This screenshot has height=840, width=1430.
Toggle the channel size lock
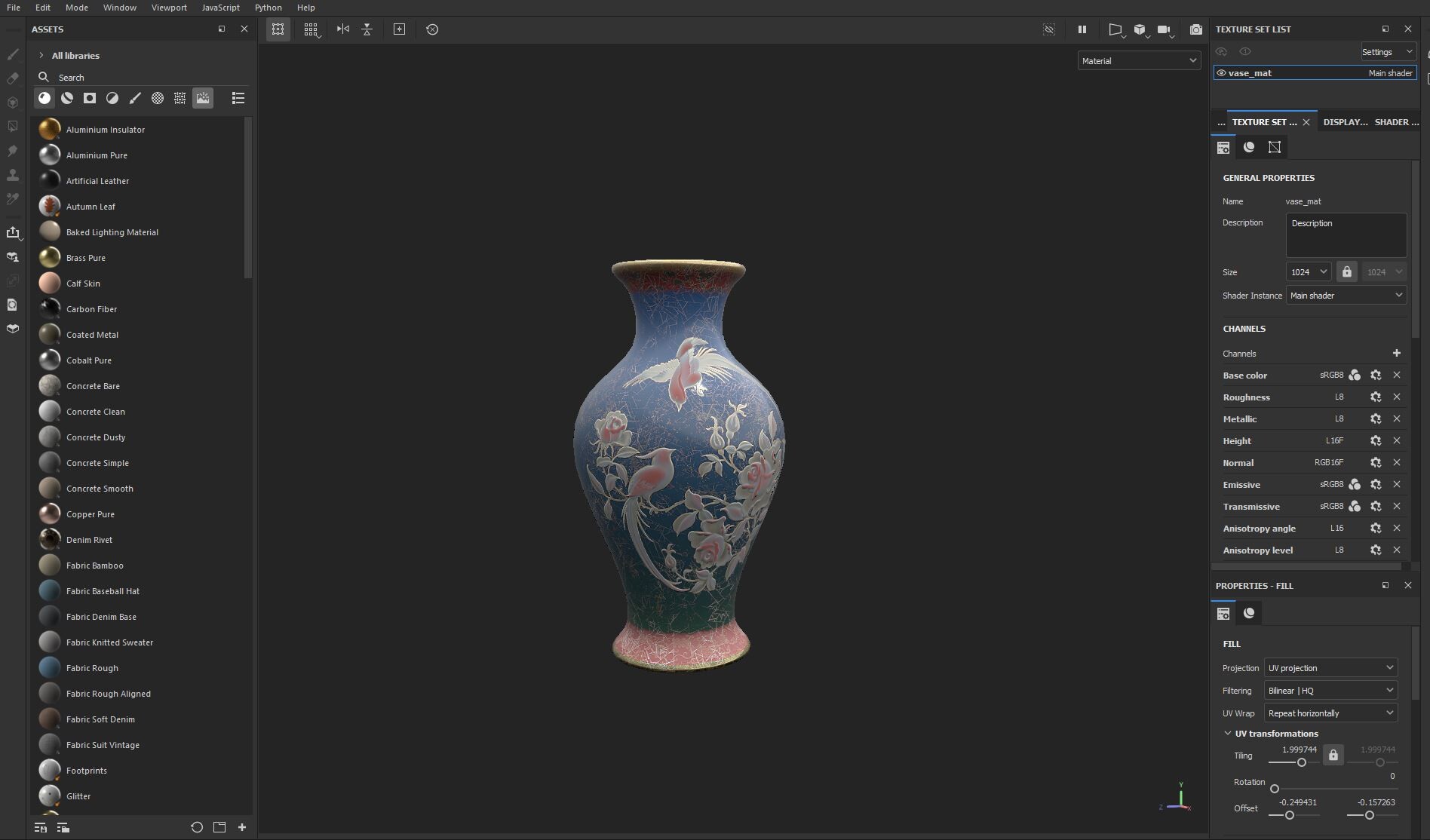(1347, 271)
